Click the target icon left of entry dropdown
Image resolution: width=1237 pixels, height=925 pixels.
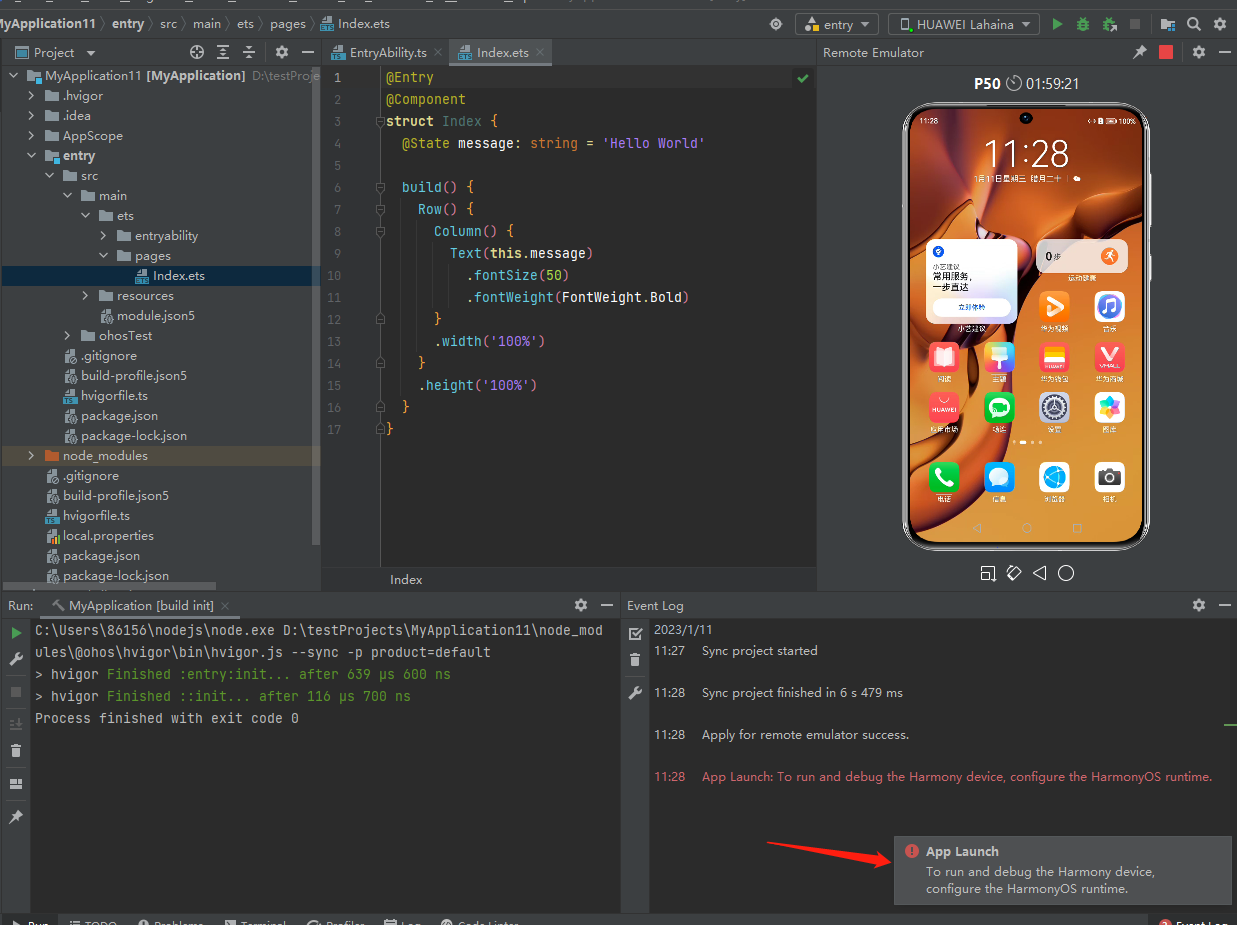click(776, 24)
